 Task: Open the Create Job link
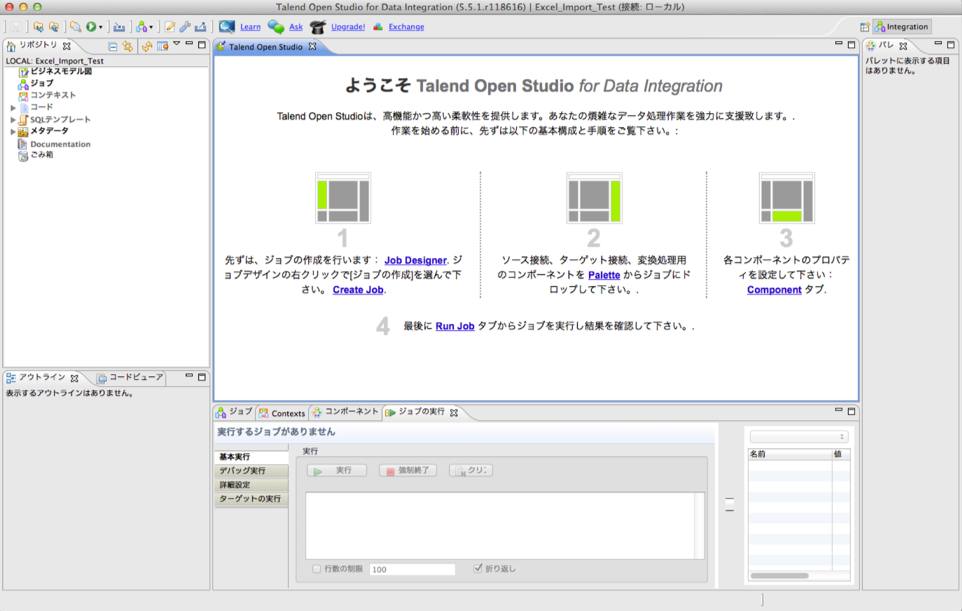(x=358, y=290)
